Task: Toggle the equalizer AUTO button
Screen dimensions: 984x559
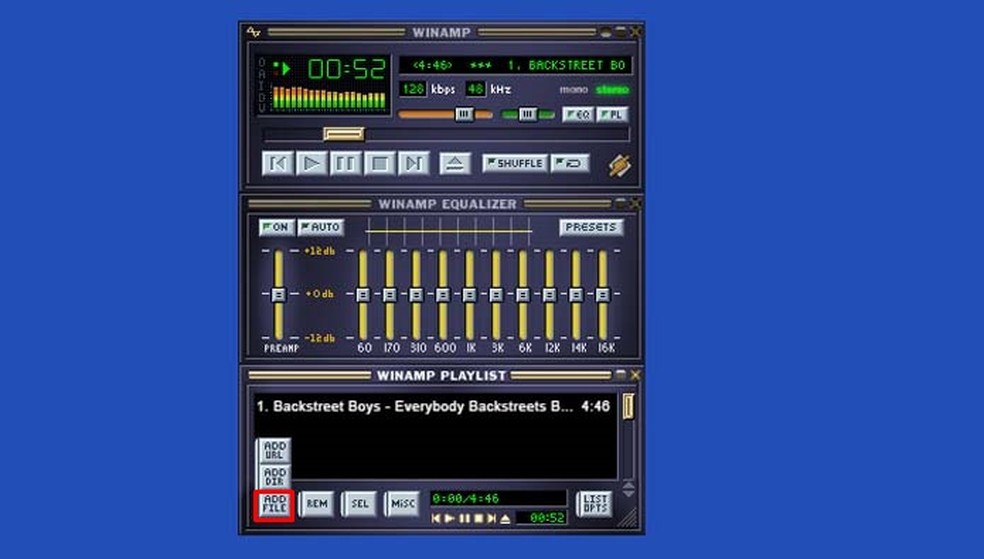Action: point(321,227)
